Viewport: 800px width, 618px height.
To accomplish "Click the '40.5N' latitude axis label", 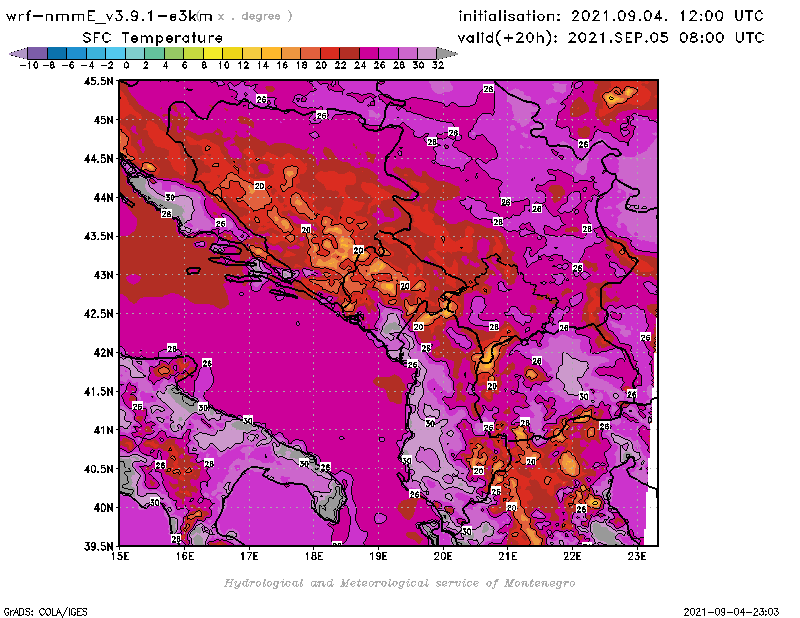I will point(98,469).
